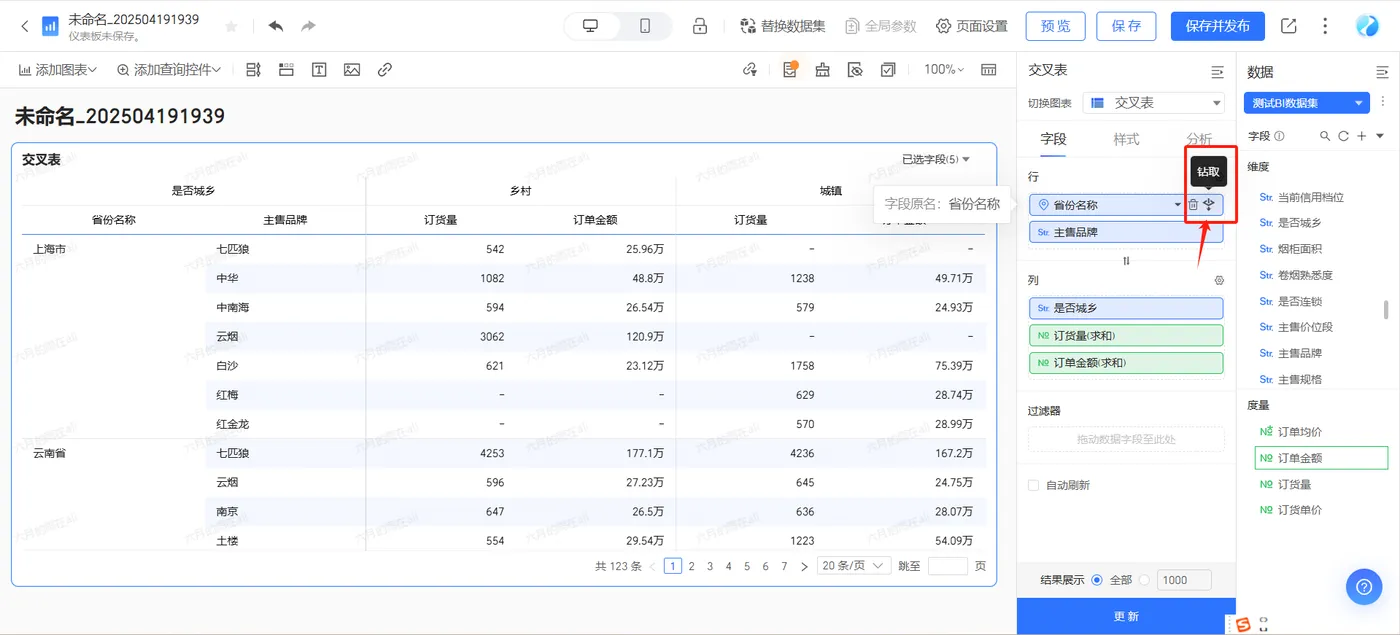Go to page 2 of the table
1400x635 pixels.
point(691,566)
